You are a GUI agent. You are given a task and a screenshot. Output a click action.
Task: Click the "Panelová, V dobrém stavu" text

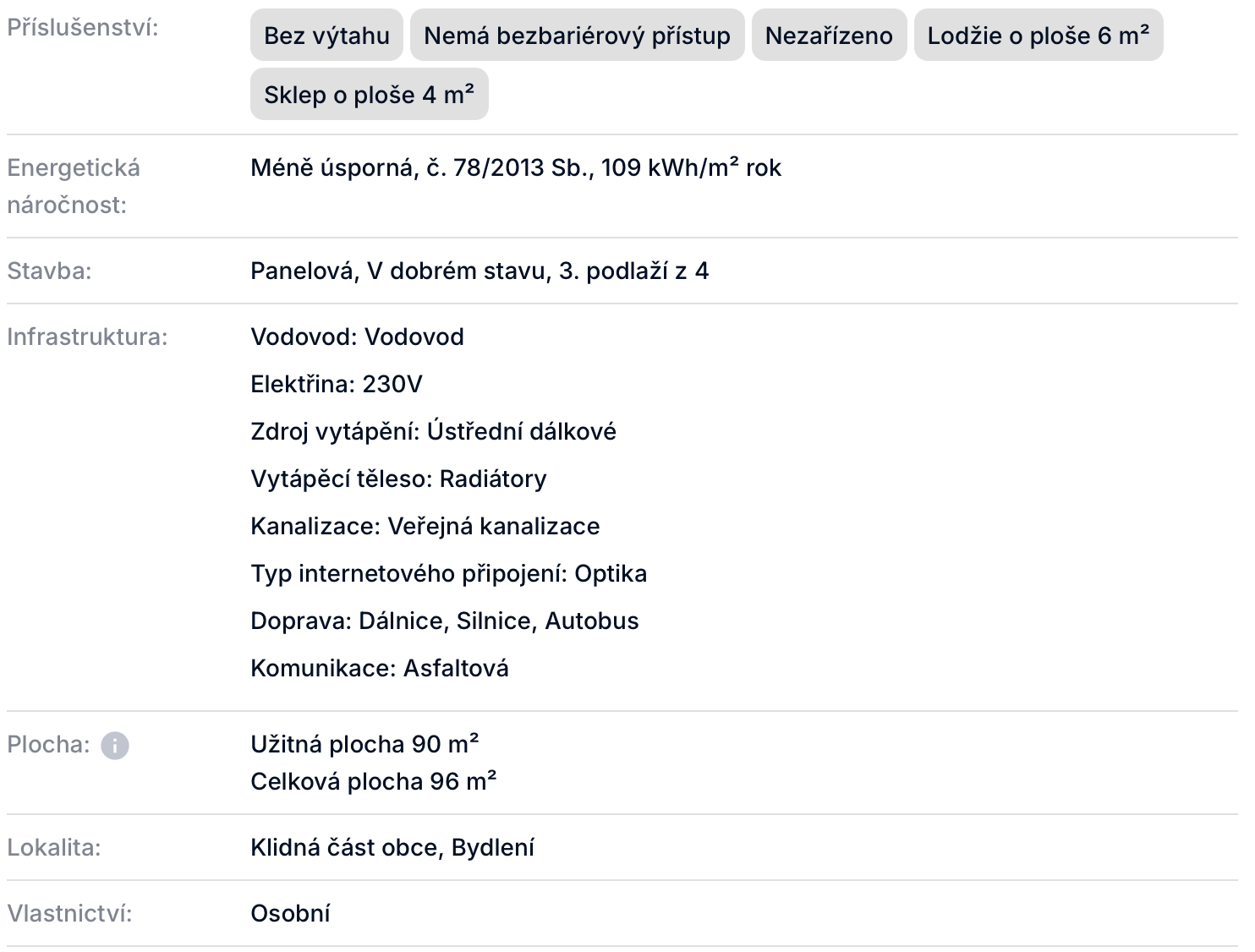click(397, 271)
